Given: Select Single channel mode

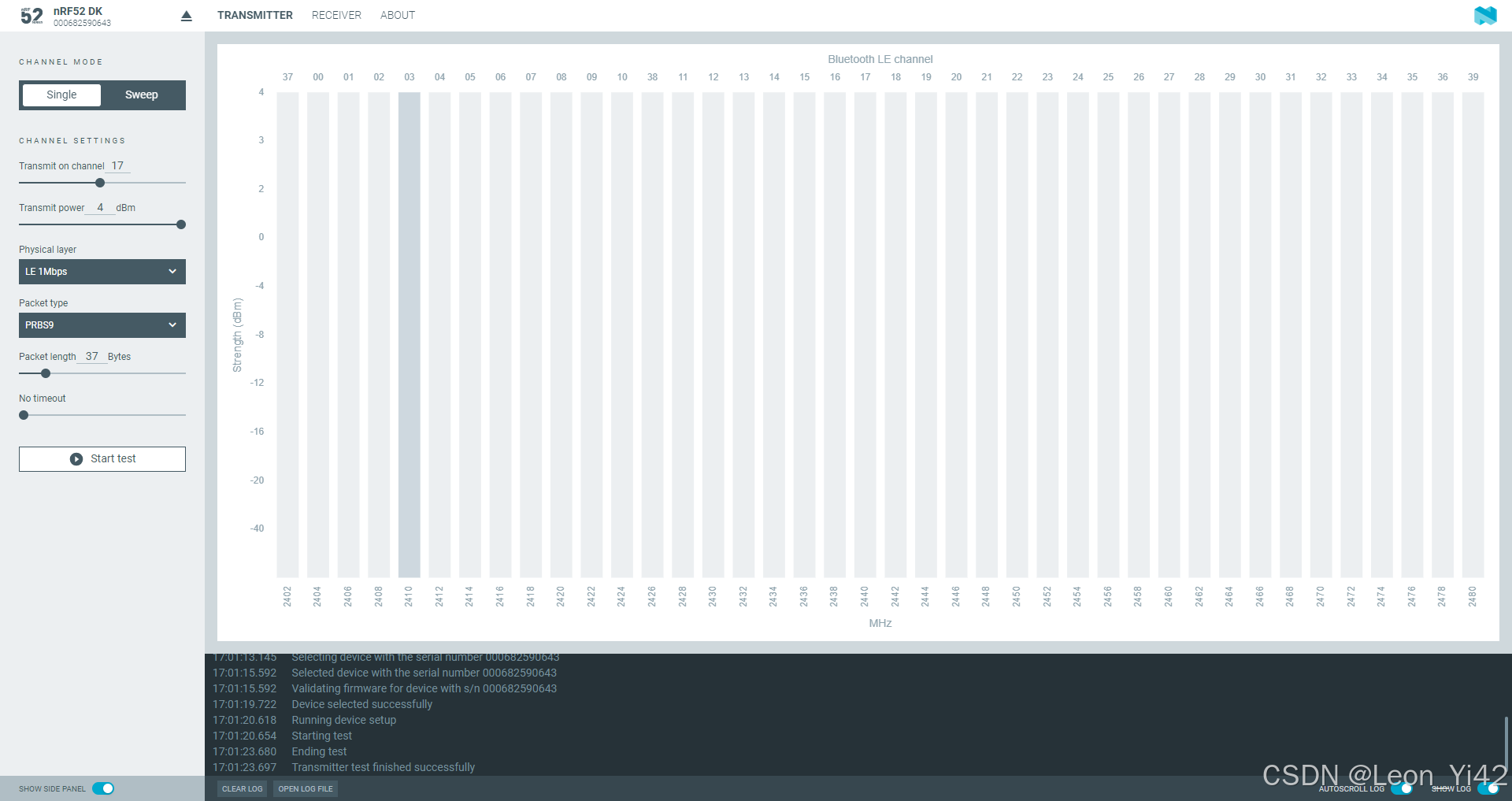Looking at the screenshot, I should tap(61, 95).
